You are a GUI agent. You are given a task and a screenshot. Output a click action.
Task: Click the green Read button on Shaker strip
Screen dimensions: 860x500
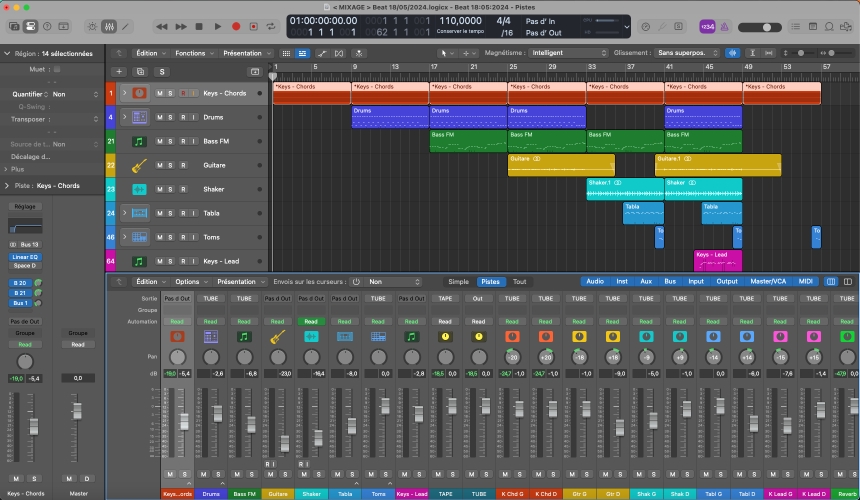[311, 322]
